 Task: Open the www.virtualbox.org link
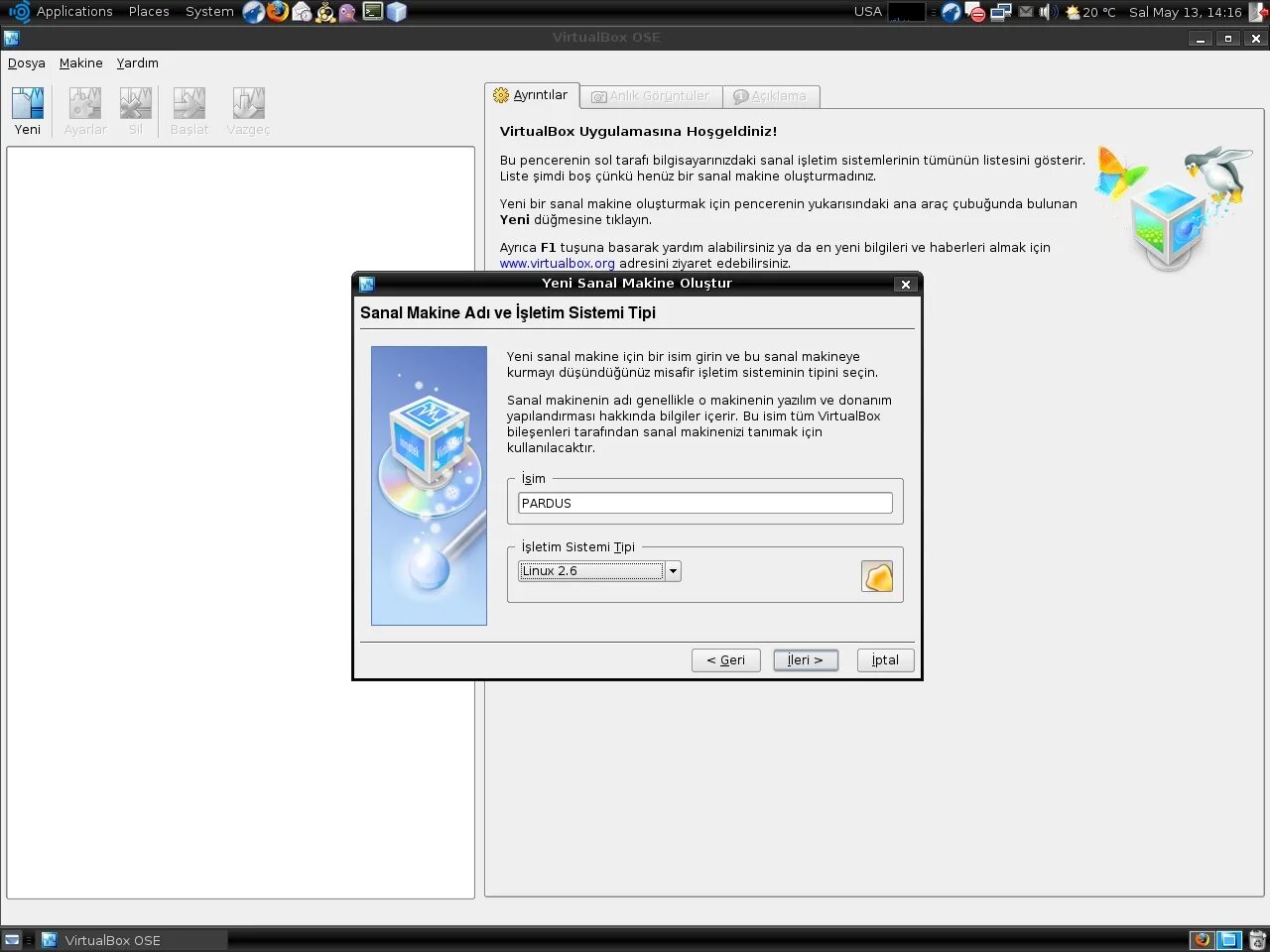coord(558,264)
